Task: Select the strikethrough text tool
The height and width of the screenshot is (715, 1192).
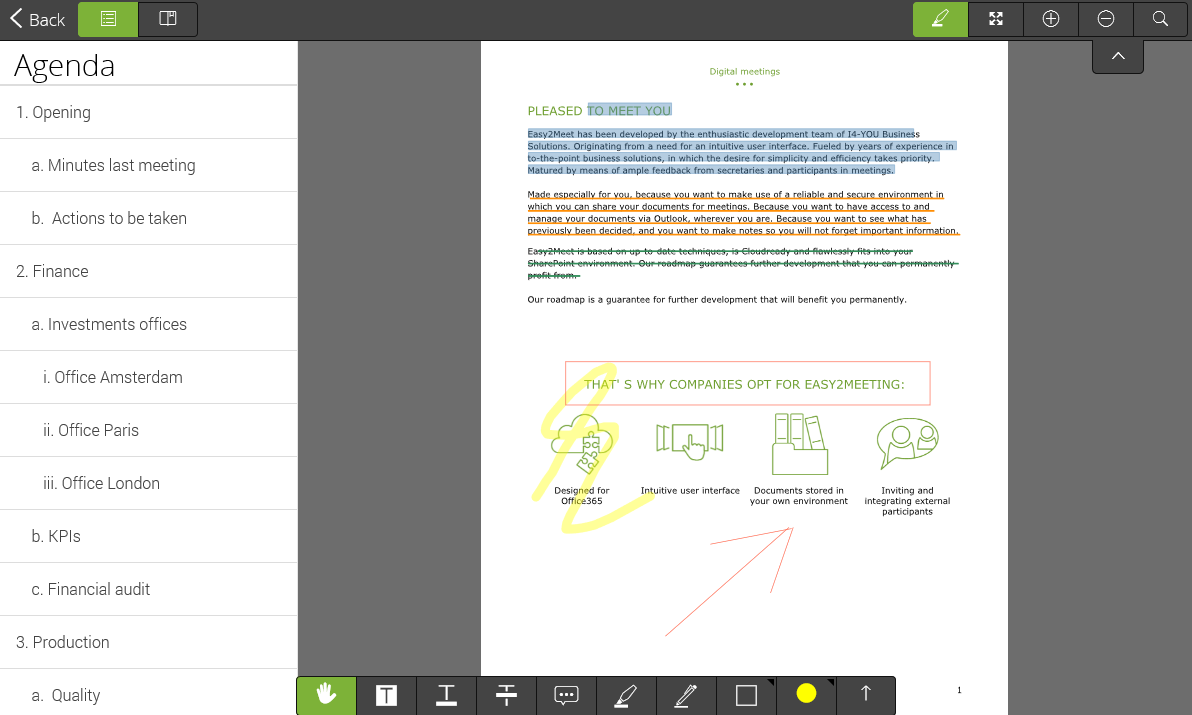Action: coord(506,694)
